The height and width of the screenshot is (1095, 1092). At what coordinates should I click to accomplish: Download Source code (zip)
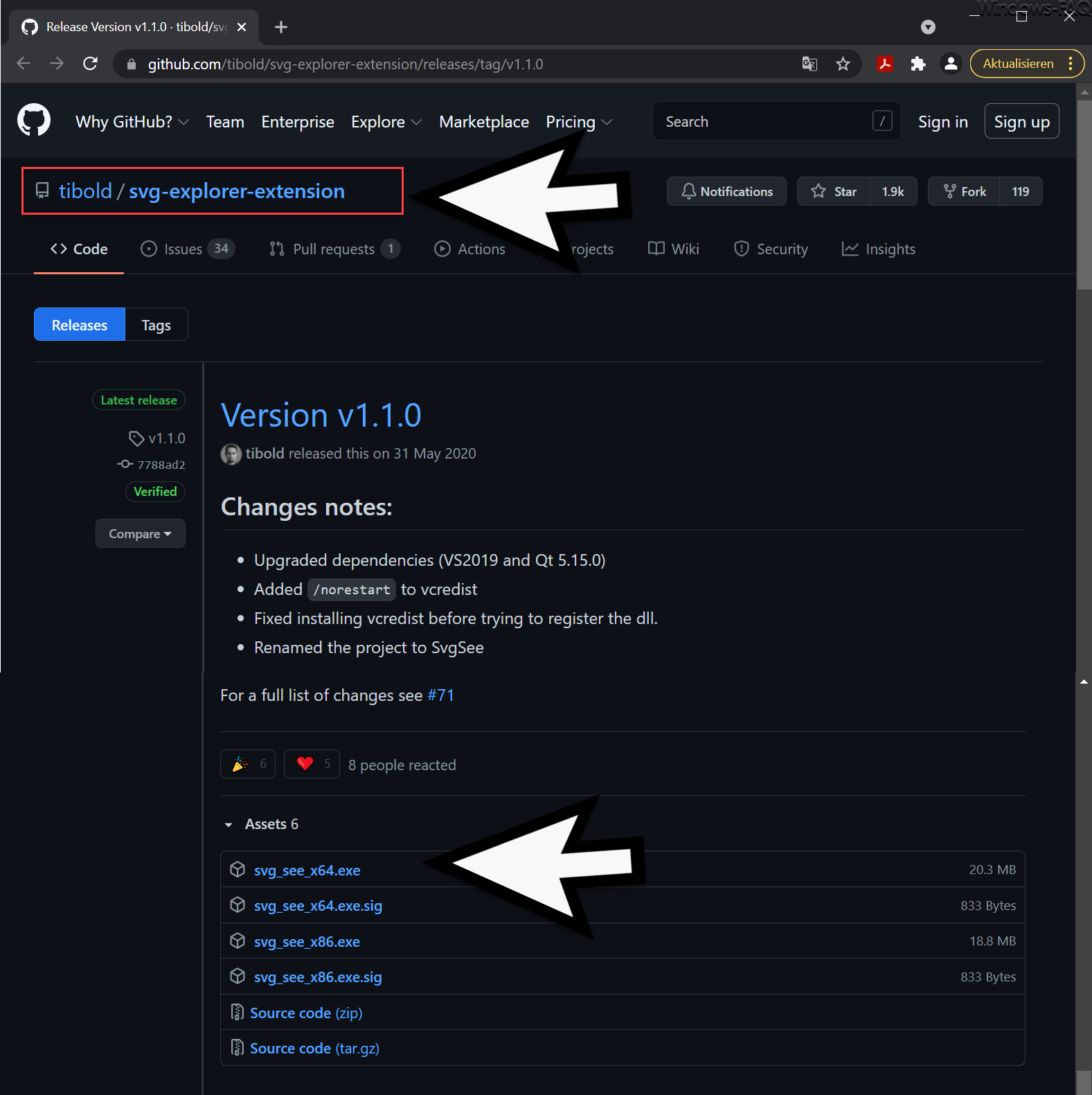[x=306, y=1013]
